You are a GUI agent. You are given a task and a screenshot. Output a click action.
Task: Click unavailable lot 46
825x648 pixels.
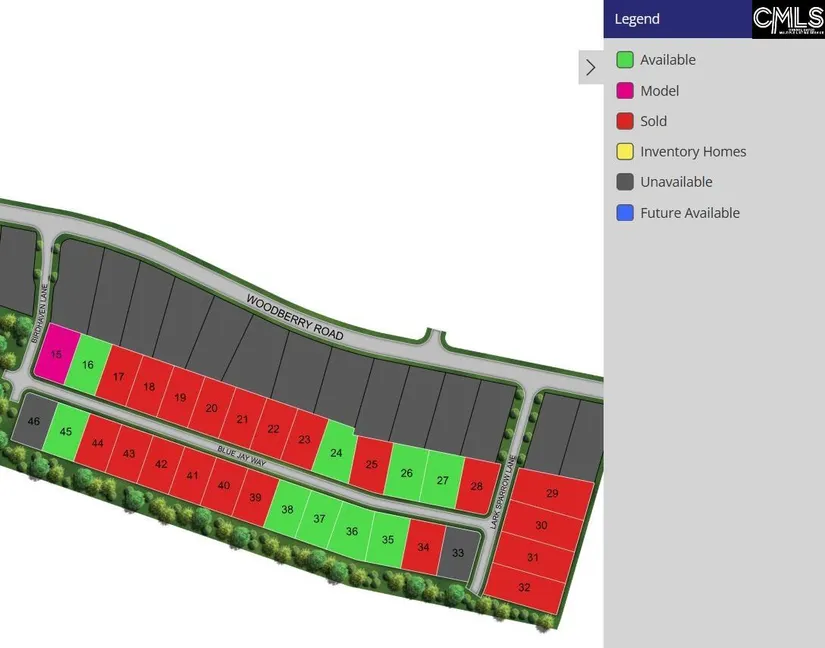(x=33, y=422)
